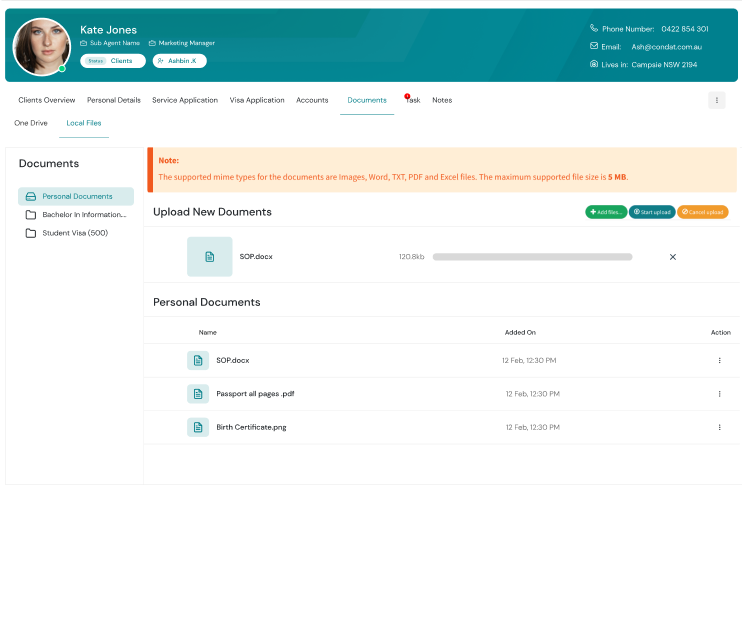Image resolution: width=742 pixels, height=620 pixels.
Task: Select the Personal Documents folder
Action: (x=76, y=196)
